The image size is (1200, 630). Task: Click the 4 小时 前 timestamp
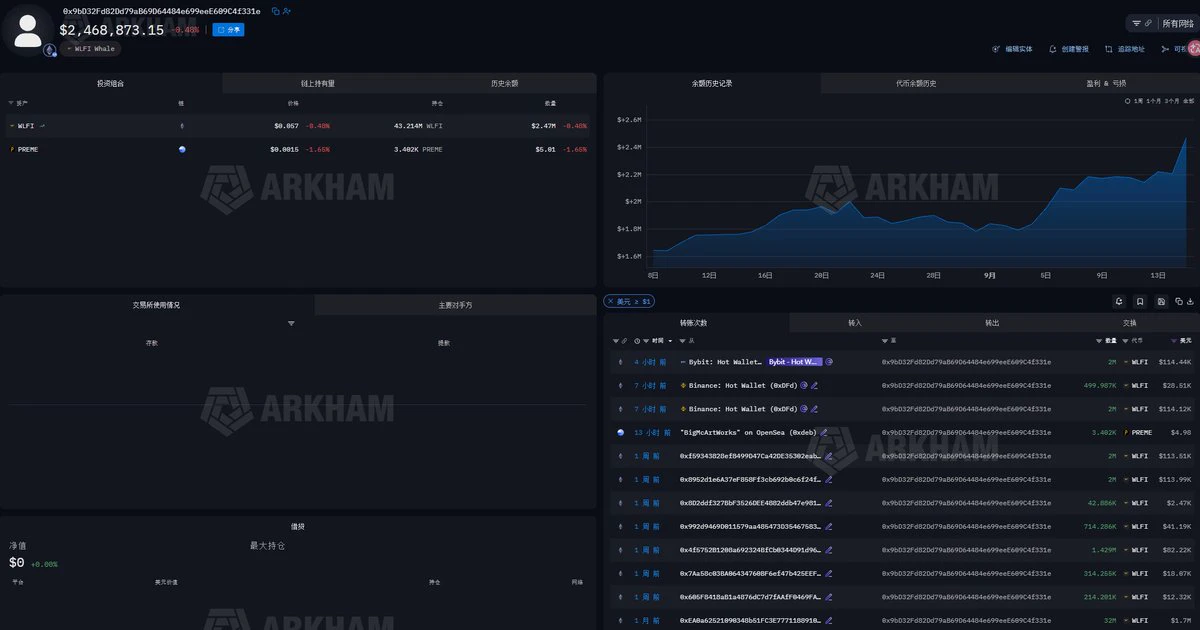pyautogui.click(x=650, y=362)
